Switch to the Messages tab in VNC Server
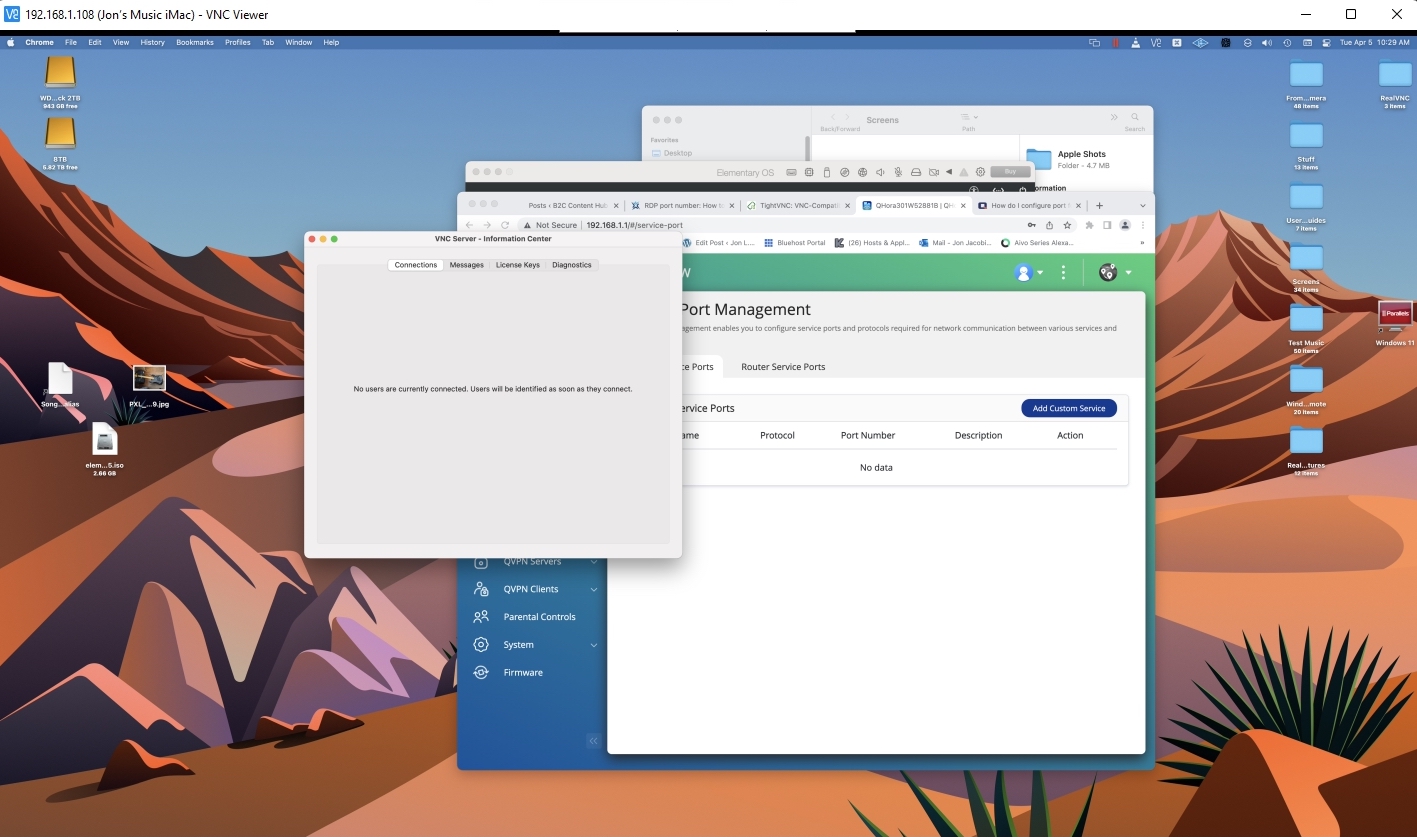Image resolution: width=1417 pixels, height=837 pixels. (x=466, y=265)
